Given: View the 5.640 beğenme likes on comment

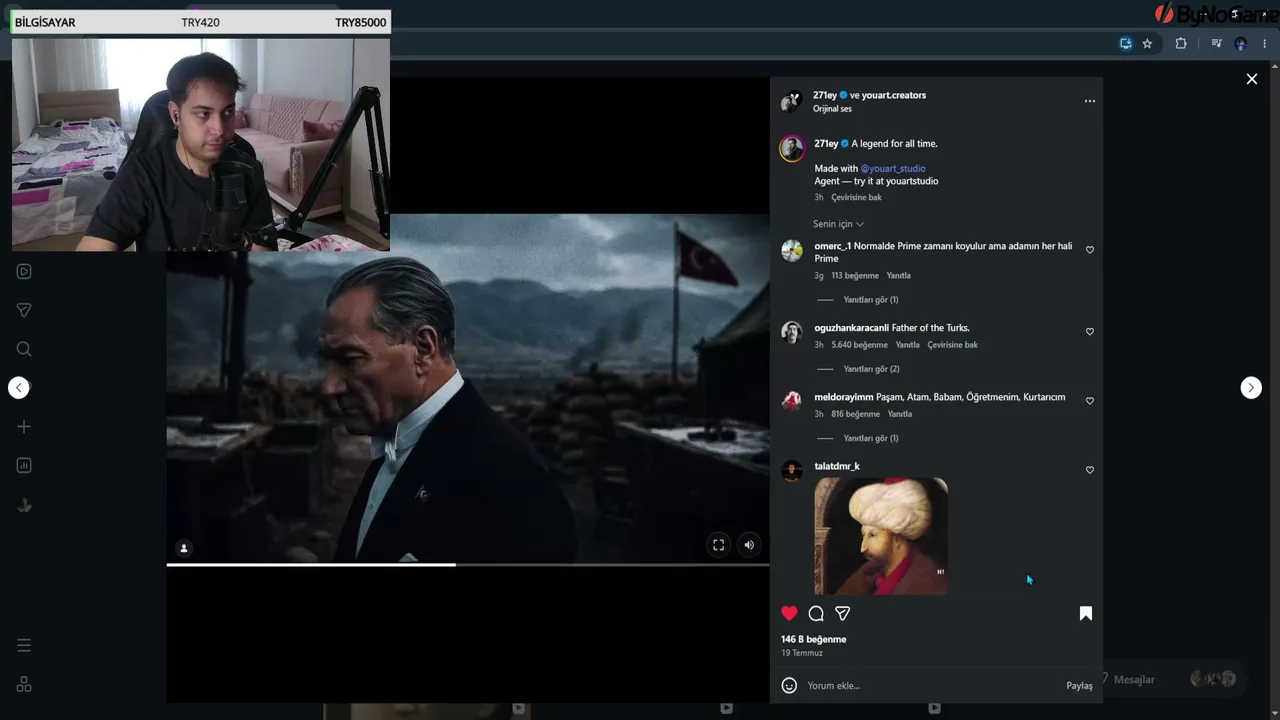Looking at the screenshot, I should [x=859, y=345].
